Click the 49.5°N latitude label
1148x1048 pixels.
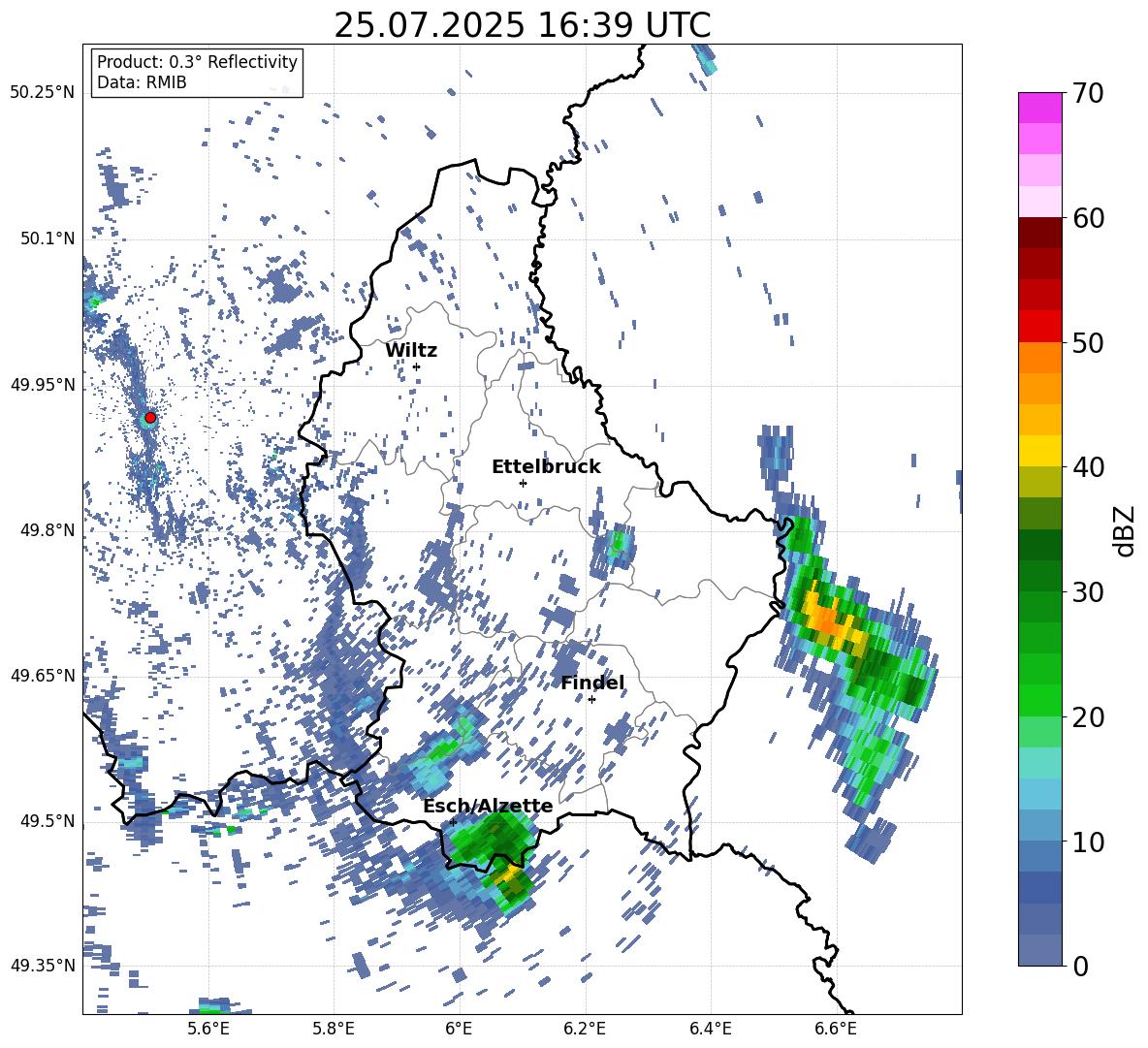48,821
